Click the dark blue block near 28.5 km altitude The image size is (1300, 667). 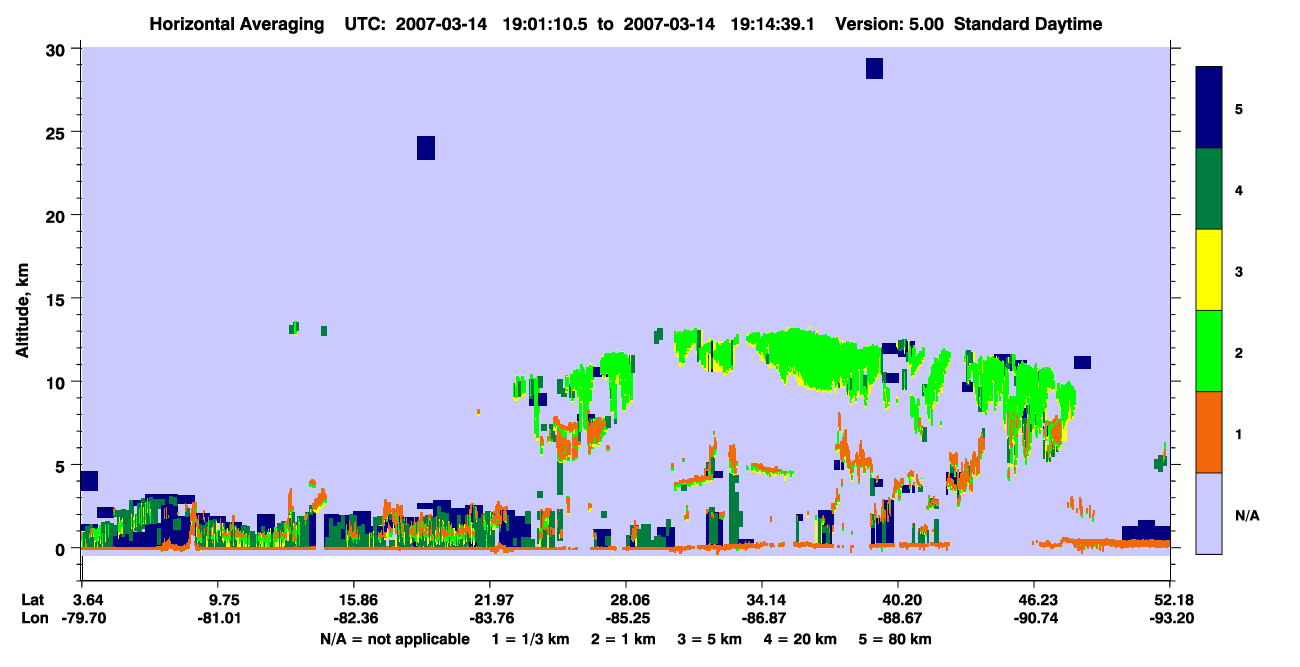tap(874, 68)
